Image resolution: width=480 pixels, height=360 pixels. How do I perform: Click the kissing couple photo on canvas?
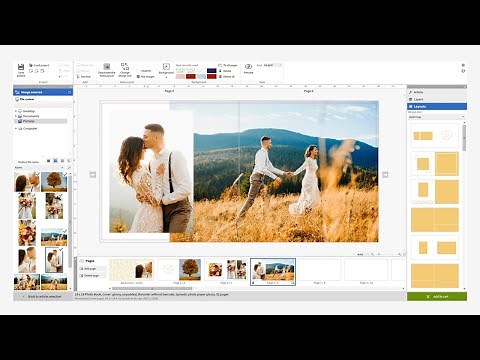[151, 172]
